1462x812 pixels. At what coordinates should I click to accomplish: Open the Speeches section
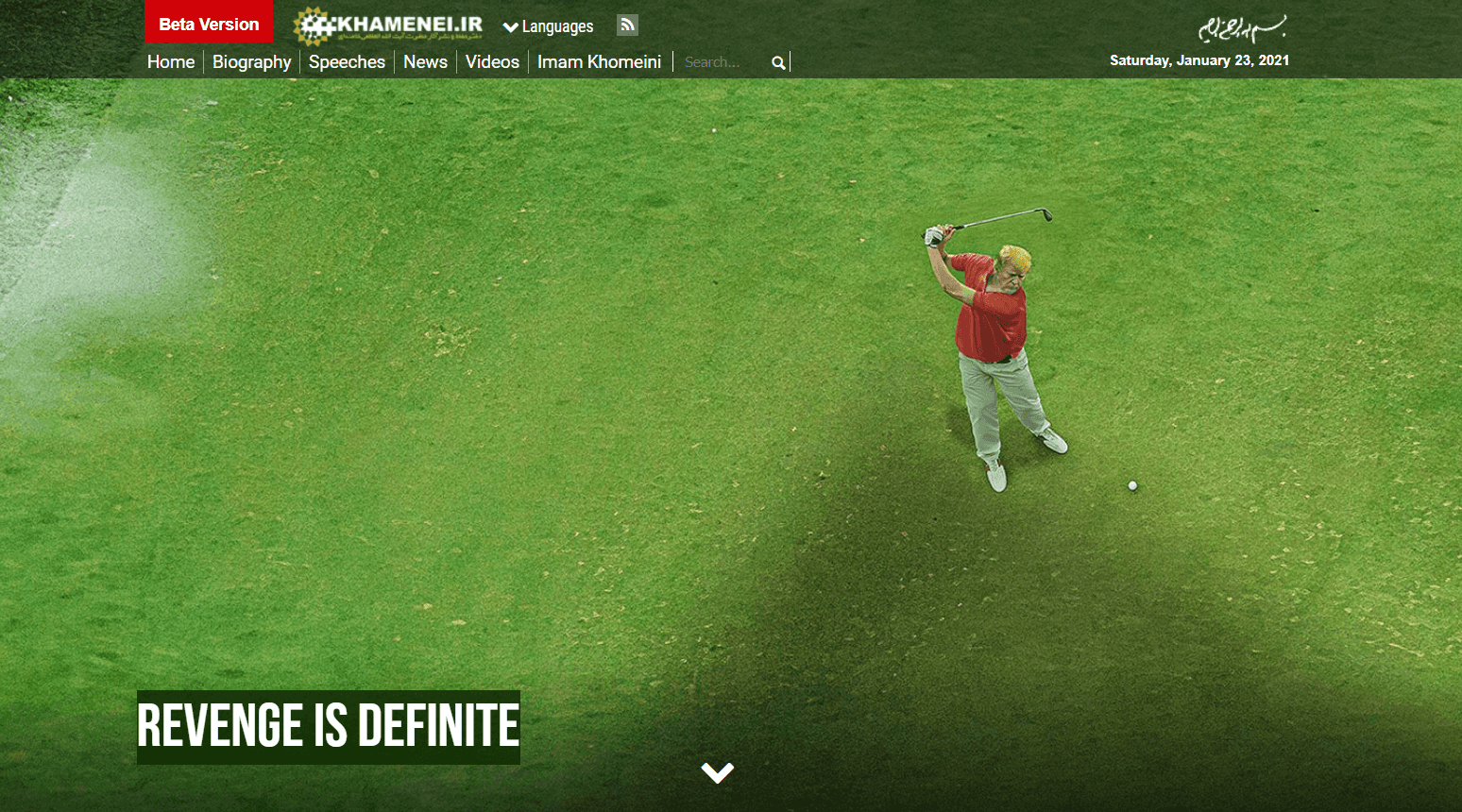[347, 61]
